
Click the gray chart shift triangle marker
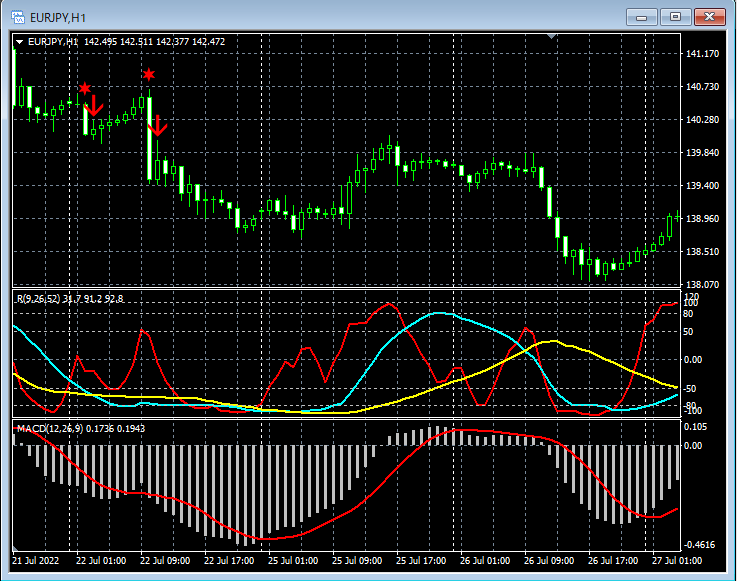[x=550, y=36]
